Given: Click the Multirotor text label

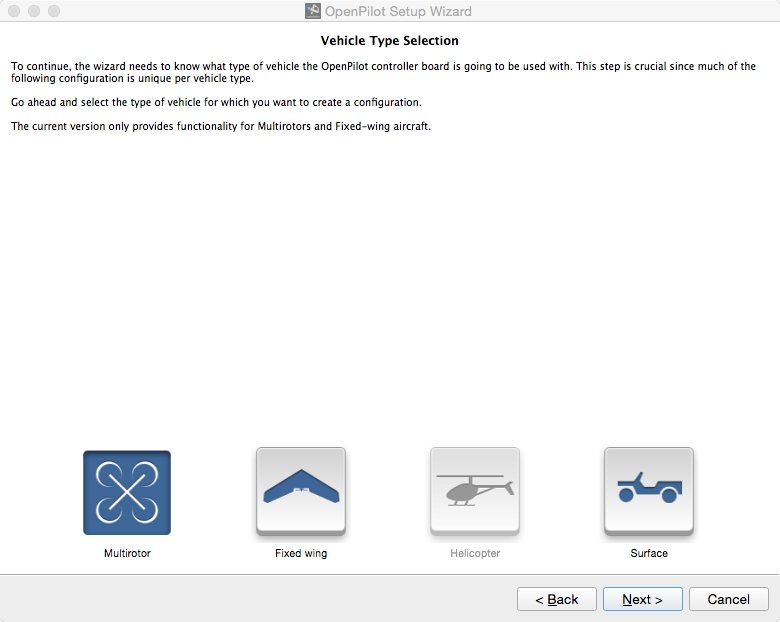Looking at the screenshot, I should click(x=127, y=553).
